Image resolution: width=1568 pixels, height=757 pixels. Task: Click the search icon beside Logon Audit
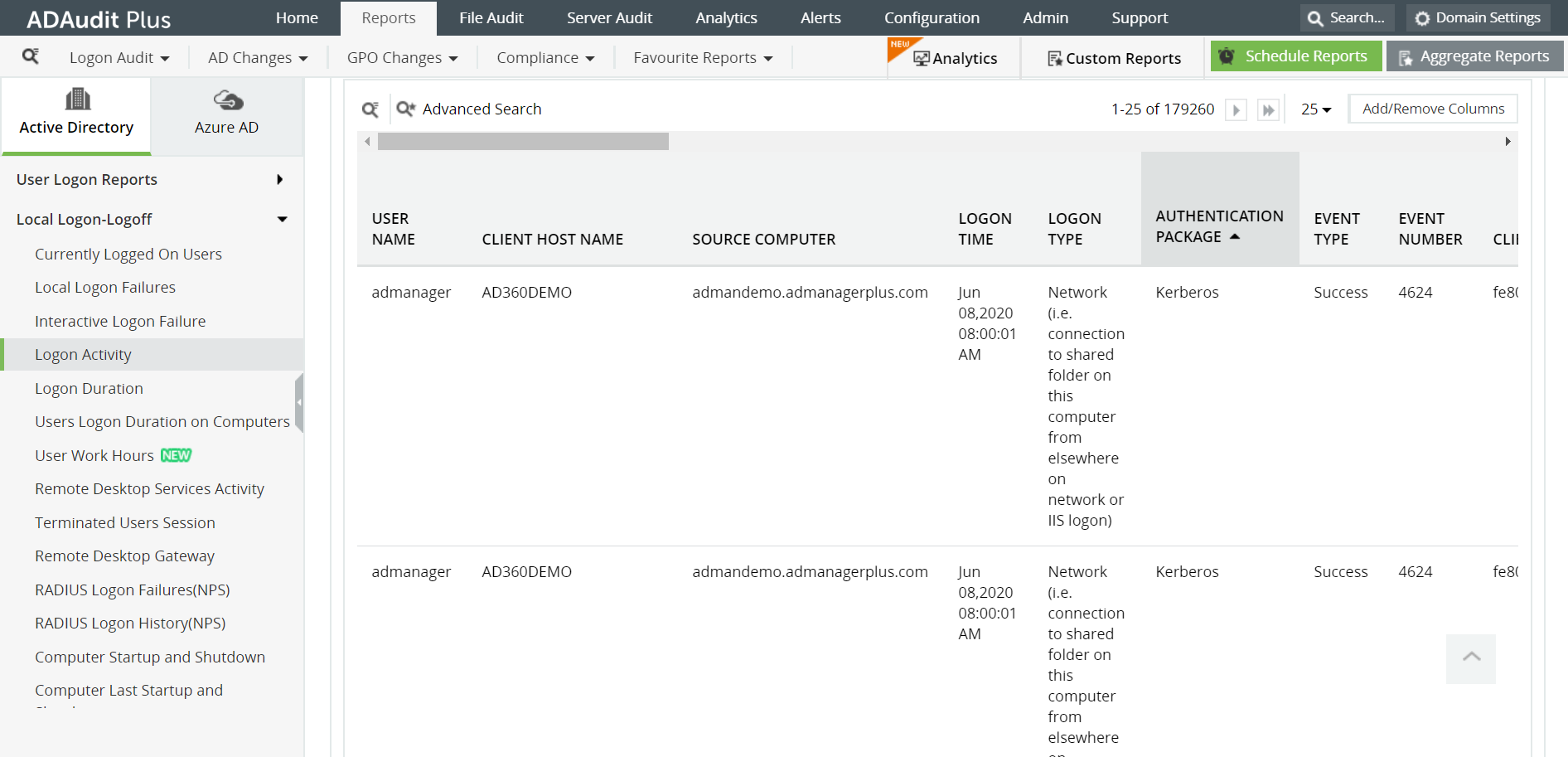coord(31,56)
